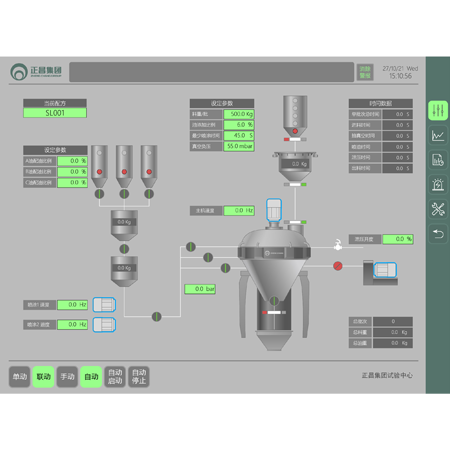Toggle the 单动 single-action mode button

pyautogui.click(x=20, y=377)
